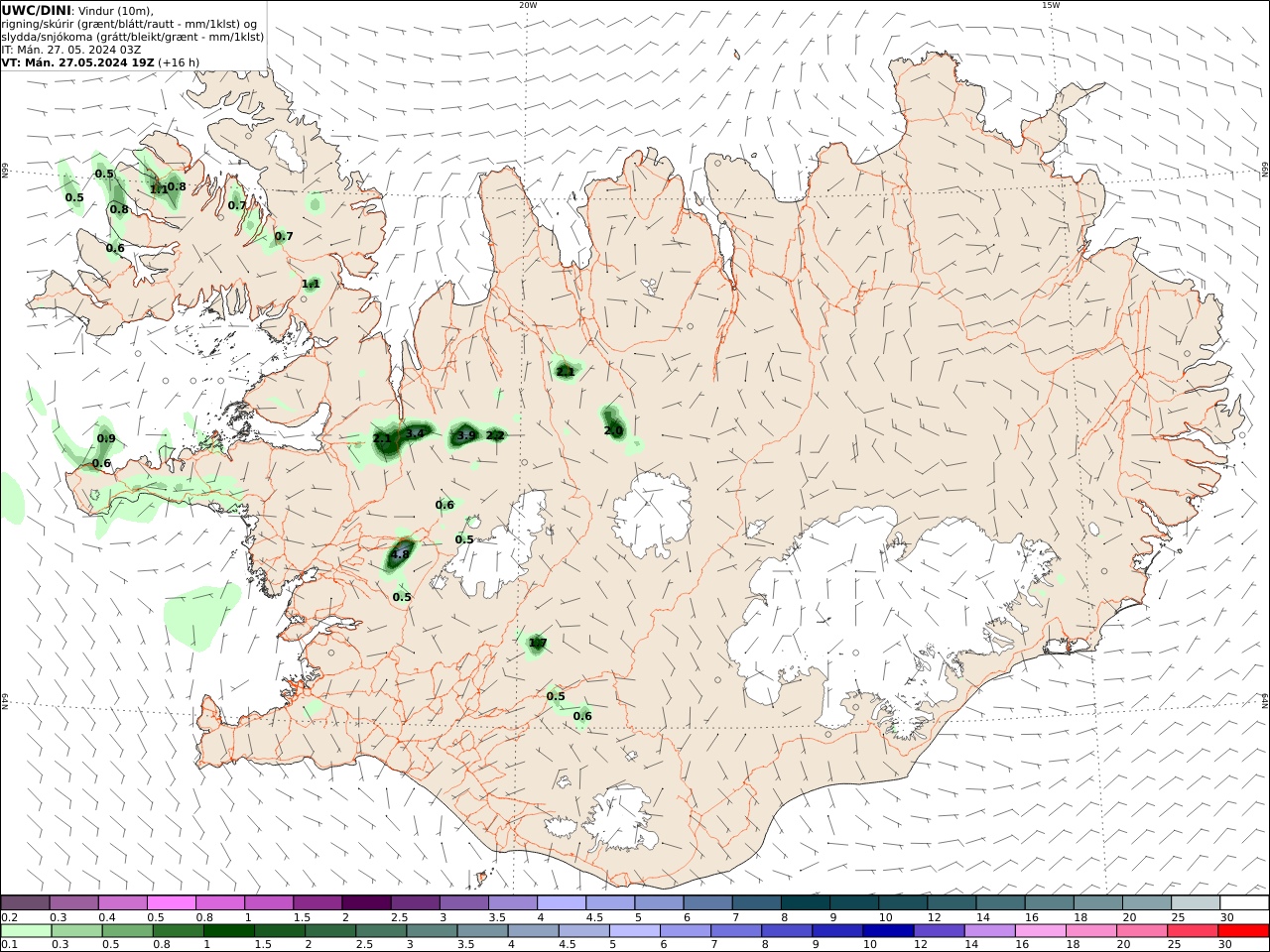Viewport: 1270px width, 952px height.
Task: Pick the magenta 0.5–0.8 snow legend swatch
Action: click(x=172, y=902)
